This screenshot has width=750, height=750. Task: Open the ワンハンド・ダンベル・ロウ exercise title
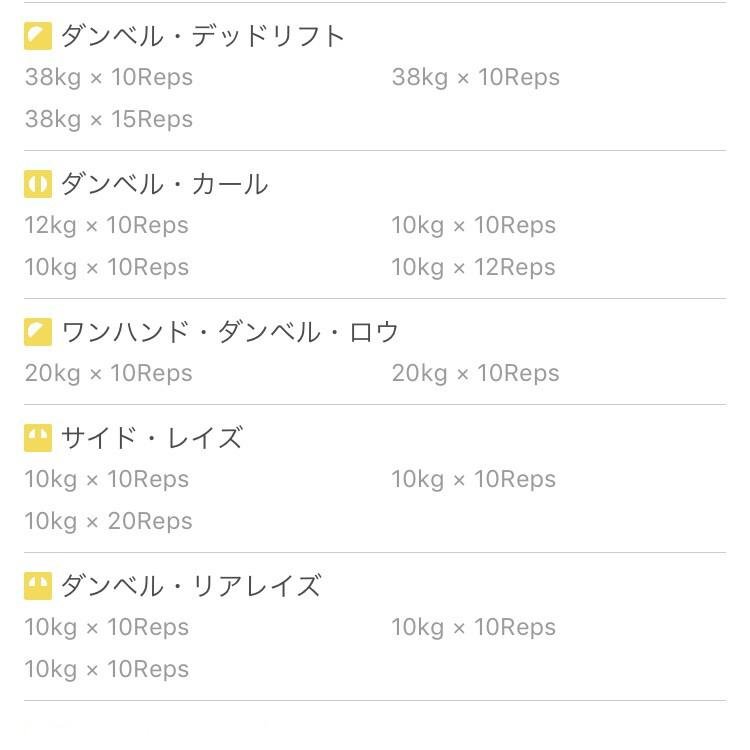coord(230,332)
